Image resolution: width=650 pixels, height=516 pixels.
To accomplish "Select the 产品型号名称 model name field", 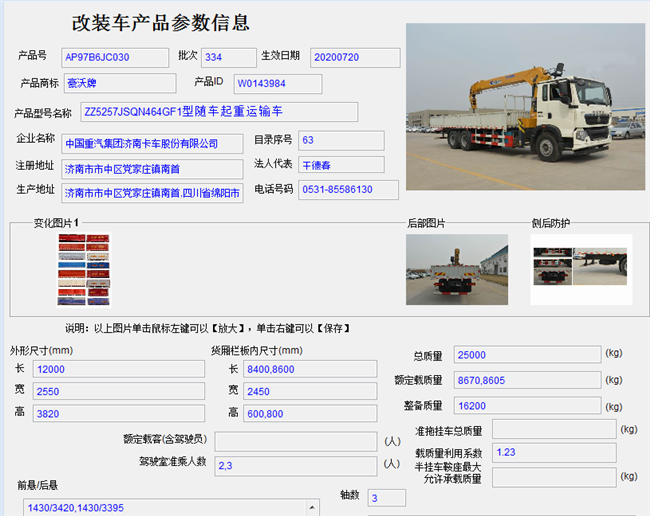I will pos(218,112).
